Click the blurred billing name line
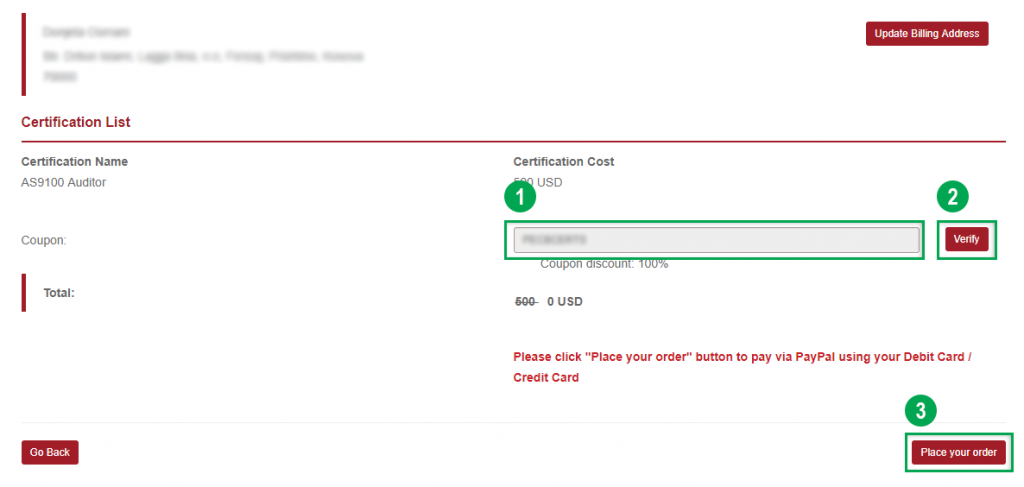This screenshot has width=1024, height=487. (86, 34)
